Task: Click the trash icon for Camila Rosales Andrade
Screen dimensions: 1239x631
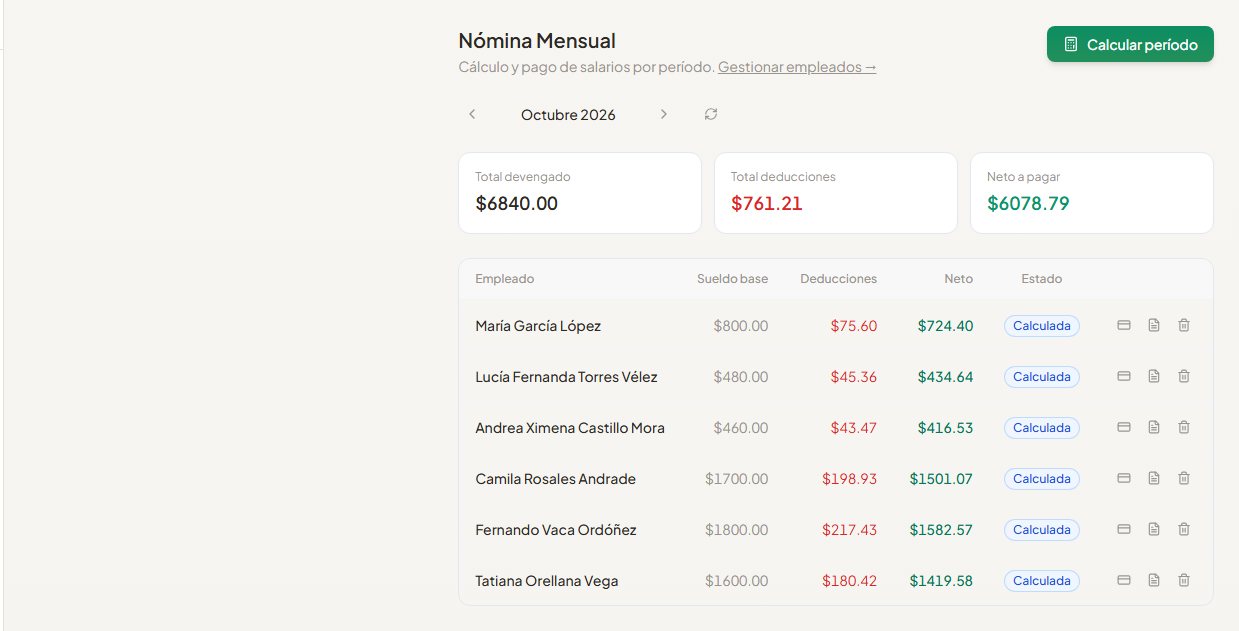Action: click(1184, 478)
